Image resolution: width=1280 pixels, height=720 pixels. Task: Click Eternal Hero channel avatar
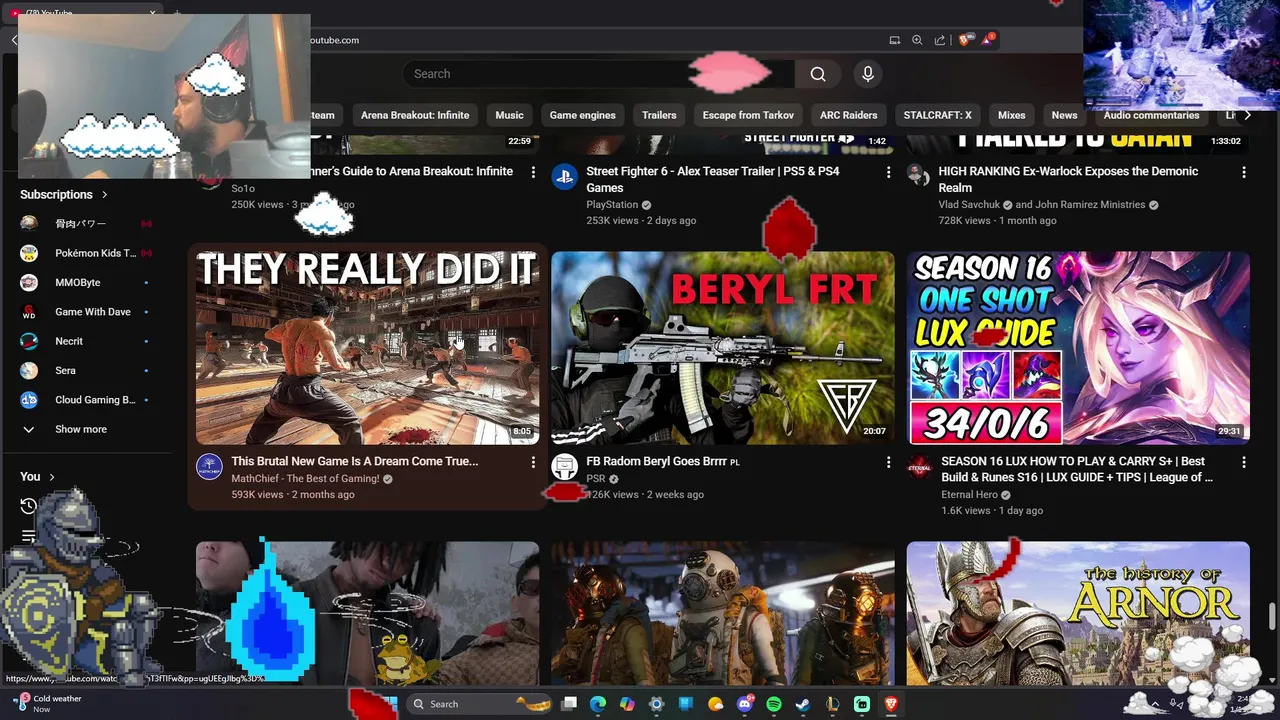[920, 467]
